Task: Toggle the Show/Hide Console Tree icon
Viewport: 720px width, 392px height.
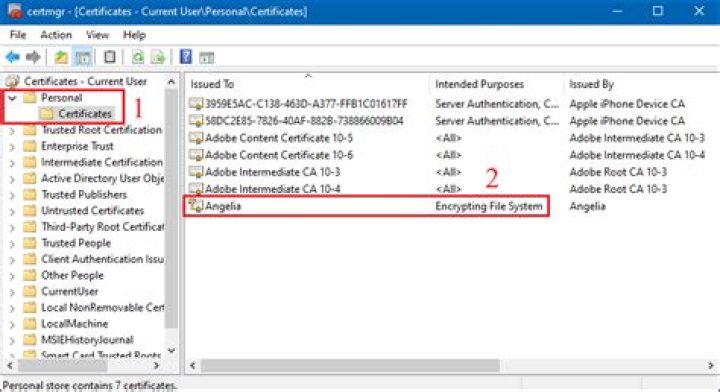Action: [83, 57]
